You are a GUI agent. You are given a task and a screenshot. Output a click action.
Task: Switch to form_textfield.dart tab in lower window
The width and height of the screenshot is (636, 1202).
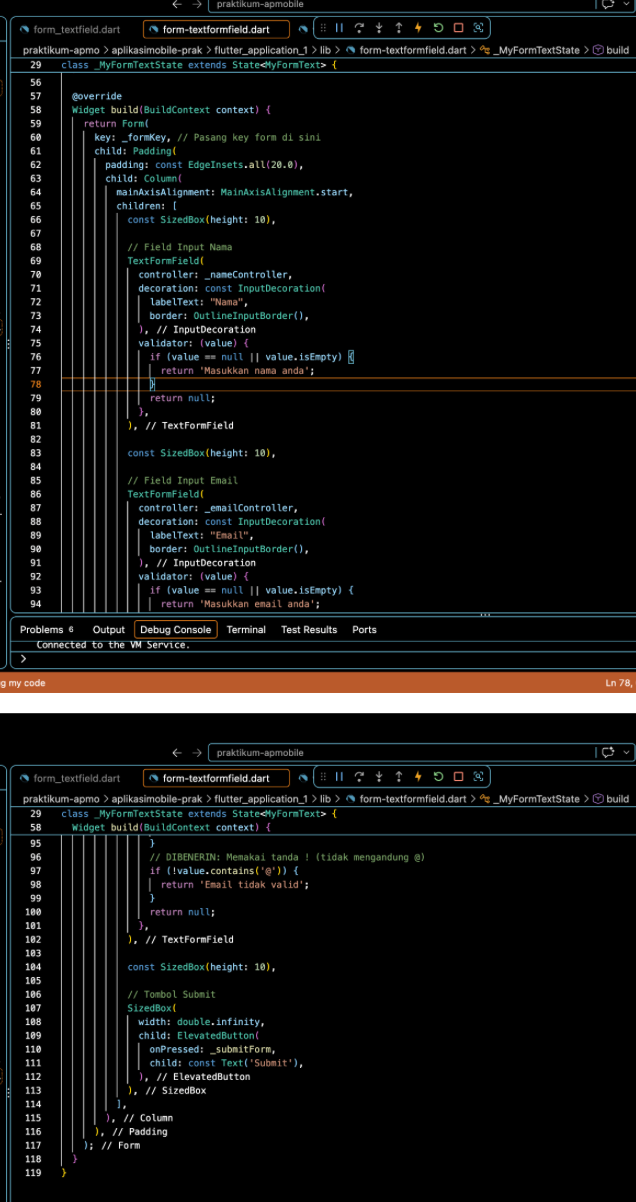point(68,777)
